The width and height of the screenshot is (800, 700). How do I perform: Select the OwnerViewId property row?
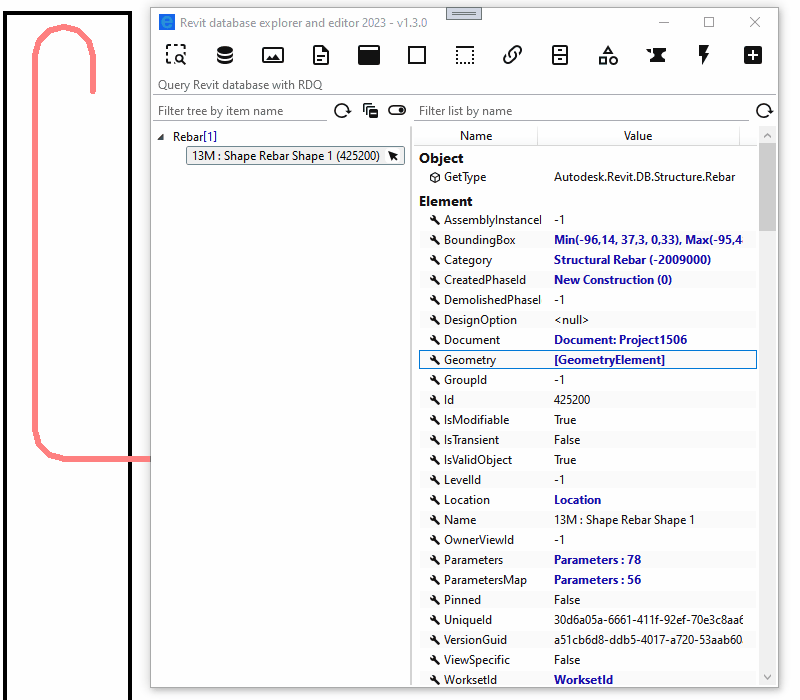587,540
